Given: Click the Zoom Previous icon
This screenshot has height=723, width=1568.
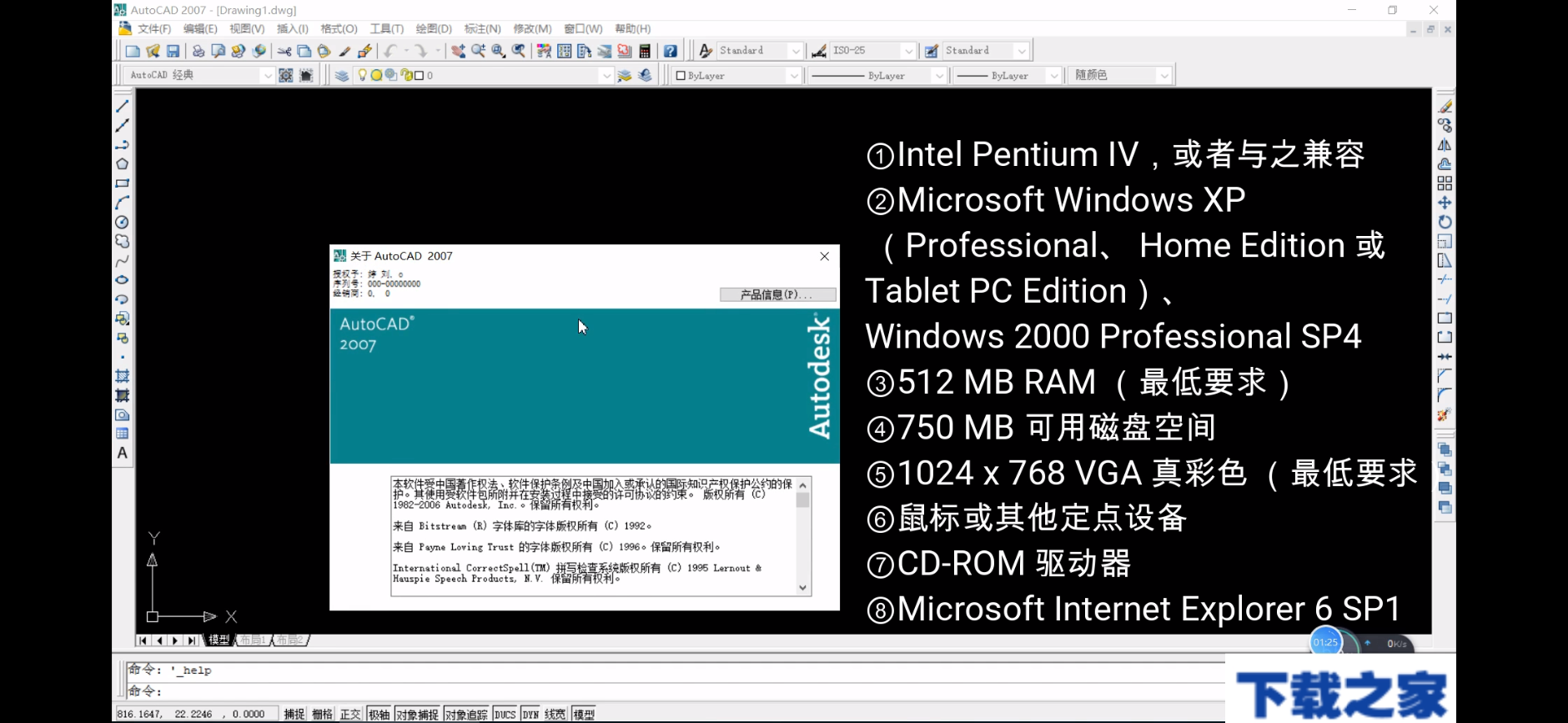Looking at the screenshot, I should (x=519, y=51).
